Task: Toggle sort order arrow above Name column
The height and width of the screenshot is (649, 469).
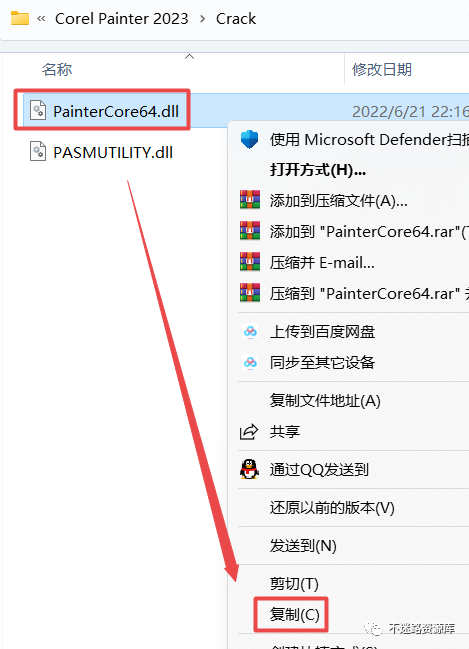Action: tap(190, 57)
